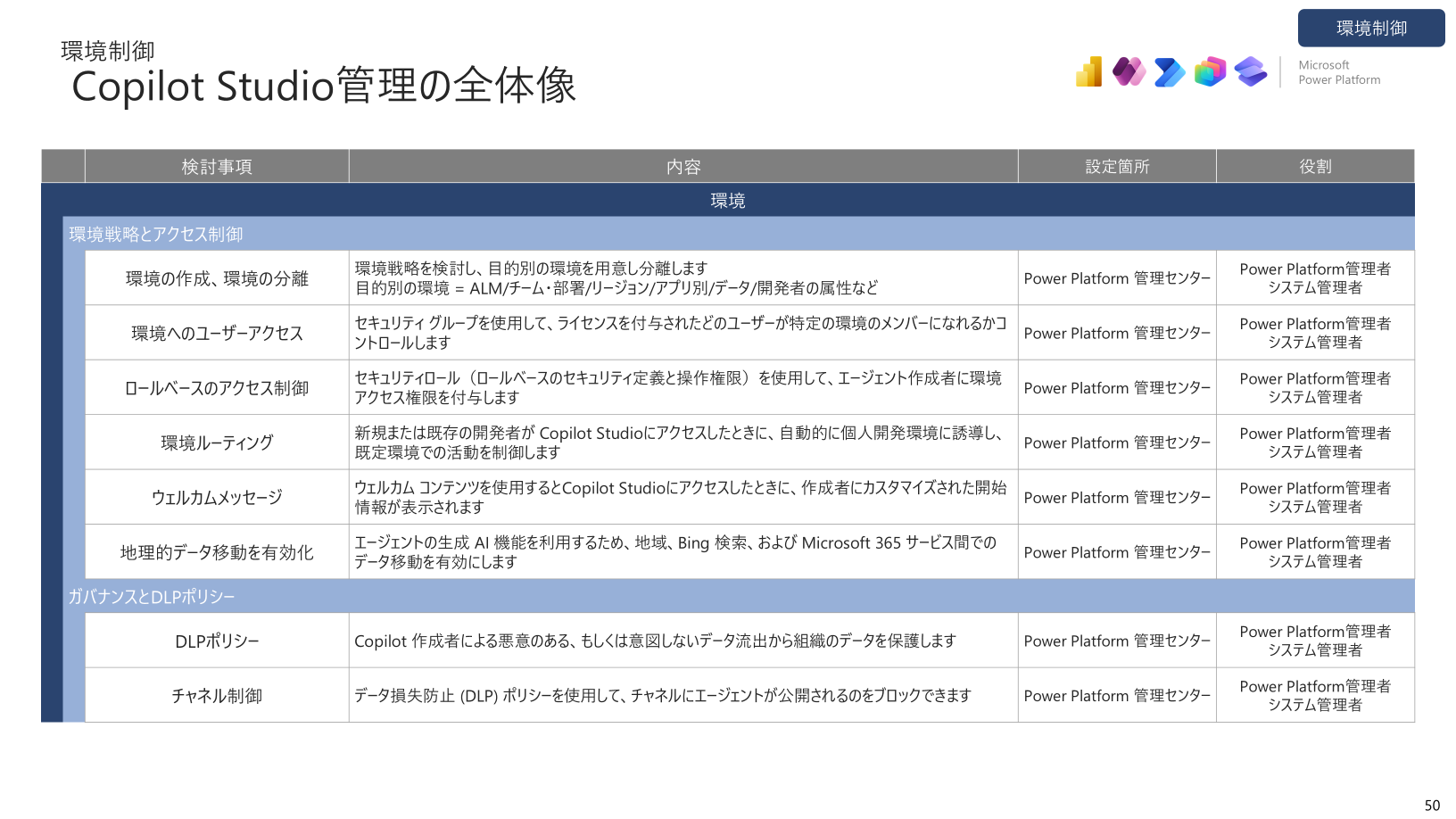This screenshot has height=819, width=1456.
Task: Click the 設定箇所 column header
Action: [1117, 166]
